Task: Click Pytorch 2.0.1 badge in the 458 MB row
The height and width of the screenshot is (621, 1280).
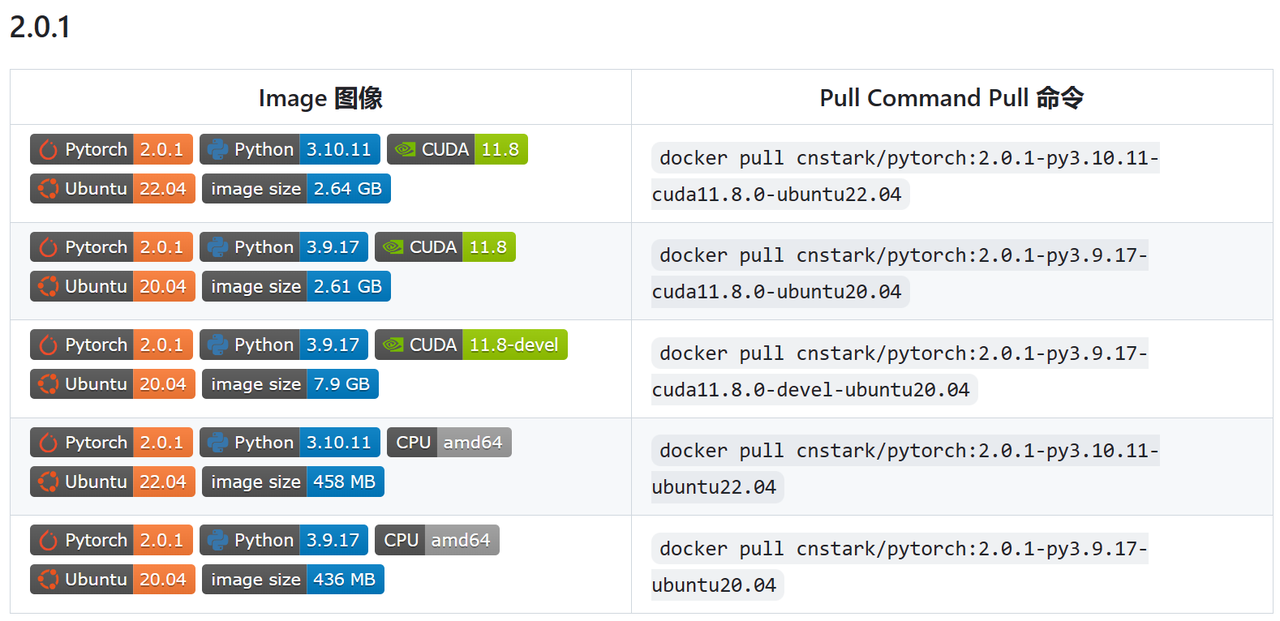Action: pyautogui.click(x=111, y=442)
